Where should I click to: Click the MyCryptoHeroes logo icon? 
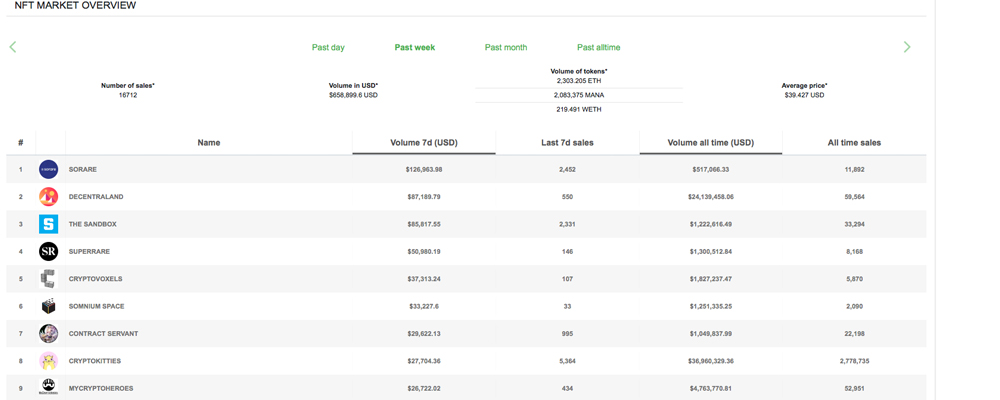48,387
